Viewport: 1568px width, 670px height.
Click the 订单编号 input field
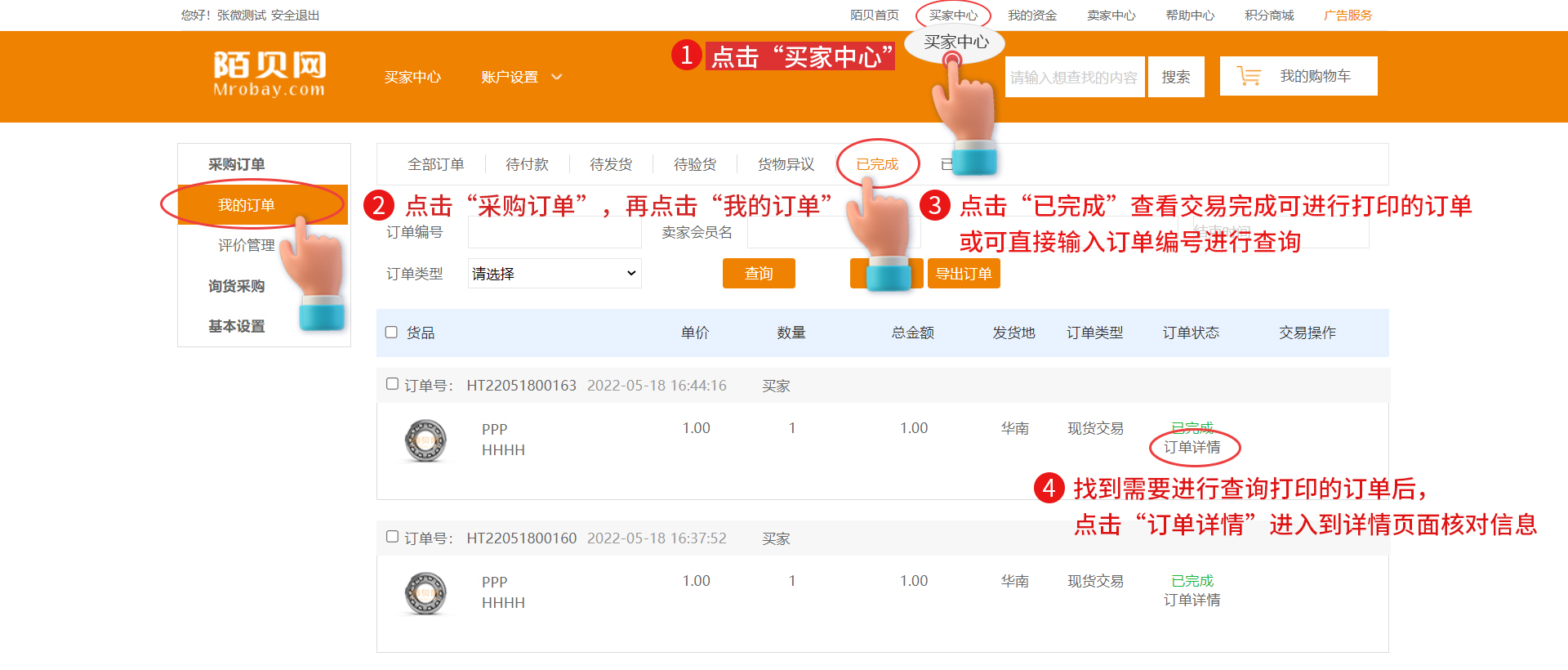click(555, 233)
